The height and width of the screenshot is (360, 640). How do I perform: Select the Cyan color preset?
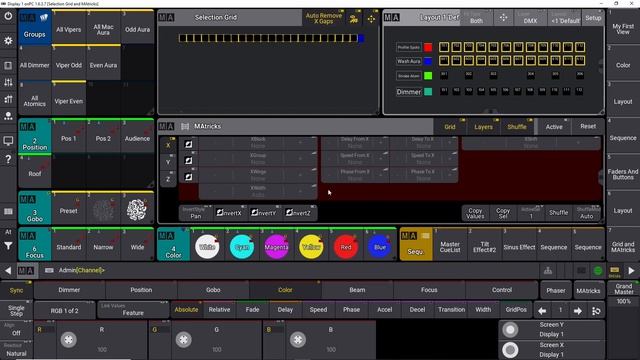coord(242,247)
